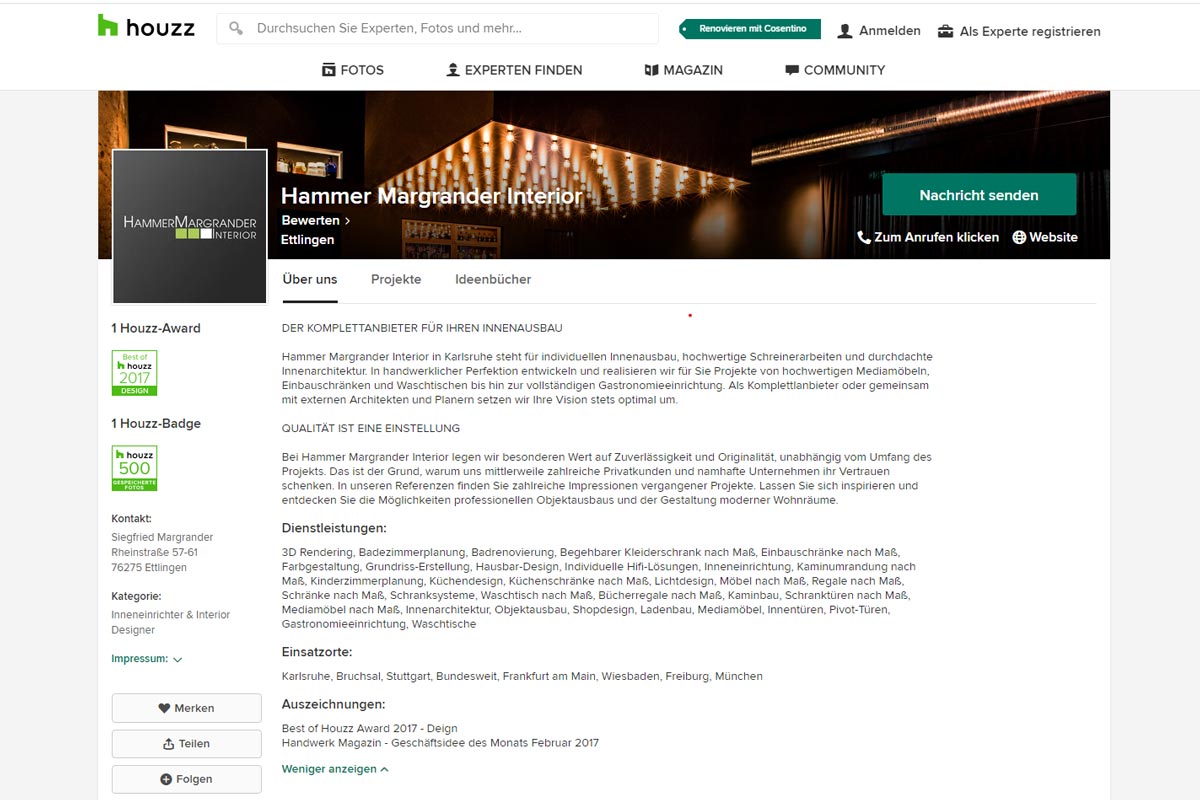Screen dimensions: 1200x800
Task: Click Bewerten to rate the company
Action: (x=316, y=220)
